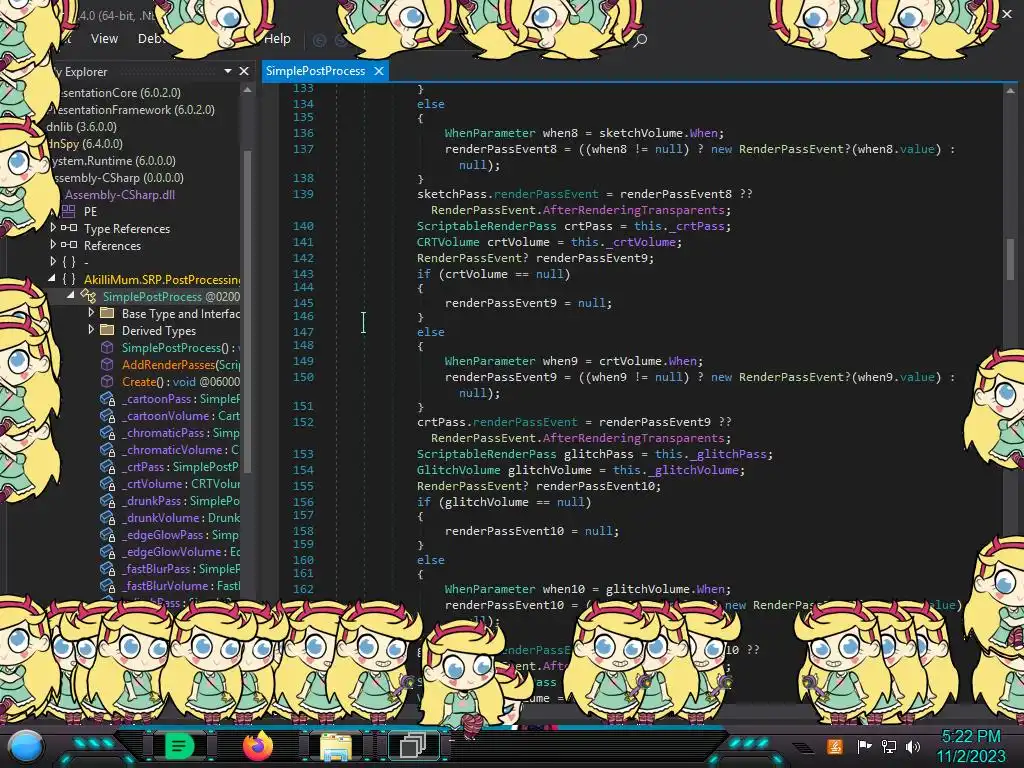Click the search magnifier icon in toolbar
The width and height of the screenshot is (1024, 768).
tap(641, 40)
